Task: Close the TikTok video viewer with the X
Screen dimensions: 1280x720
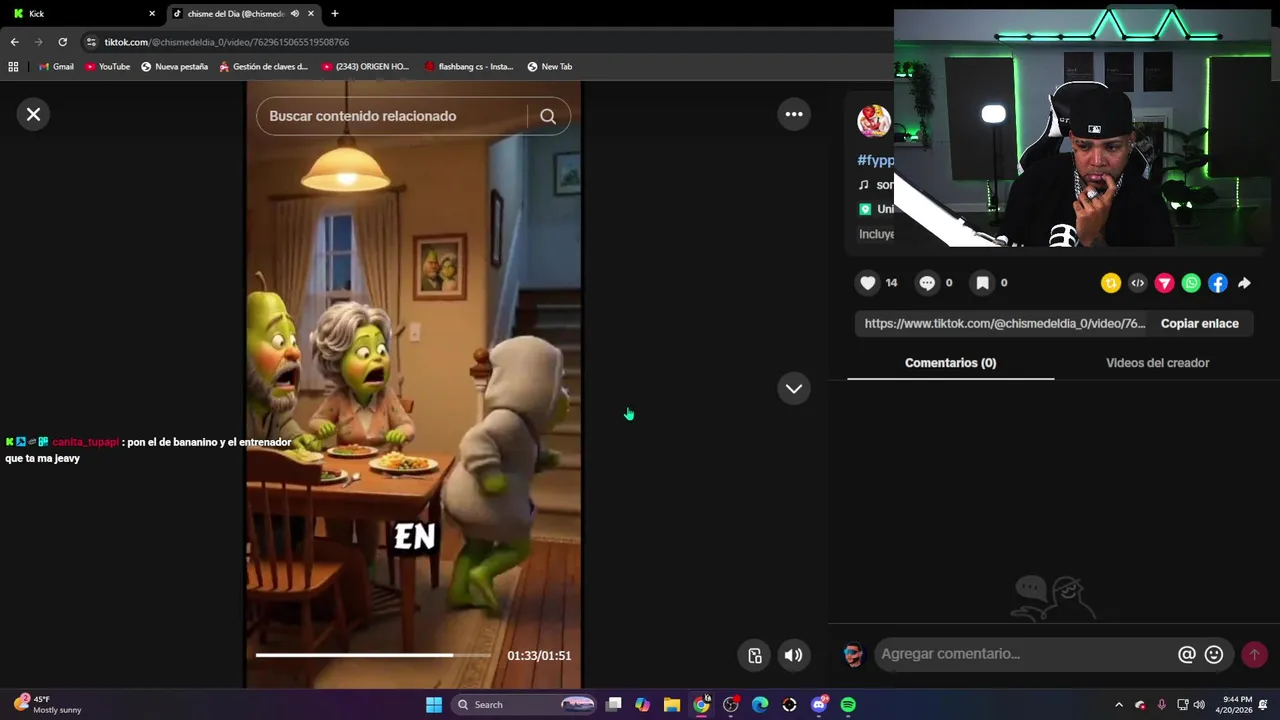Action: [x=33, y=114]
